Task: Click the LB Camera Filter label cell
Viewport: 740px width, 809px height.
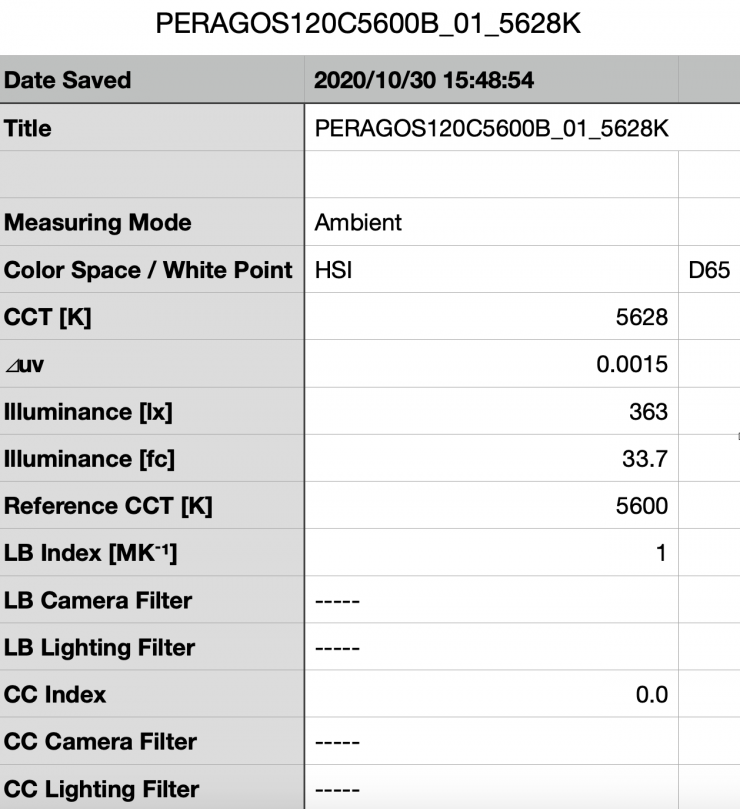Action: click(x=150, y=600)
